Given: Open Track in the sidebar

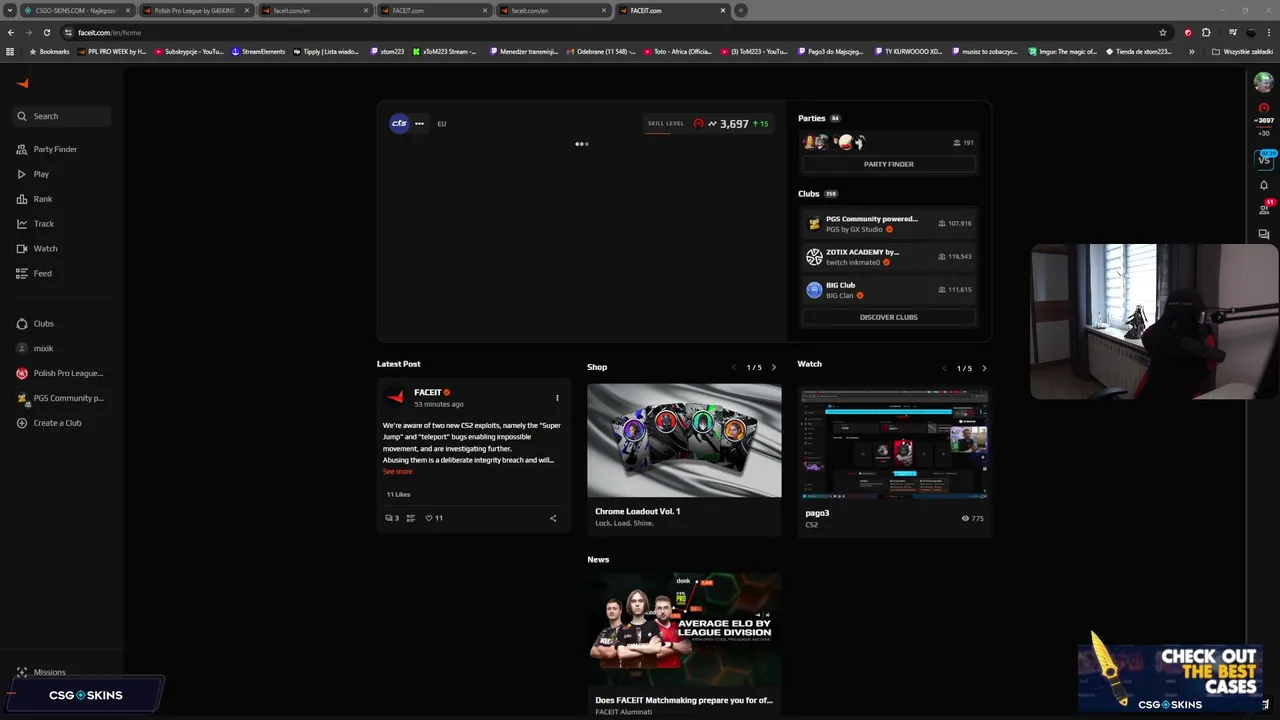Looking at the screenshot, I should tap(43, 224).
